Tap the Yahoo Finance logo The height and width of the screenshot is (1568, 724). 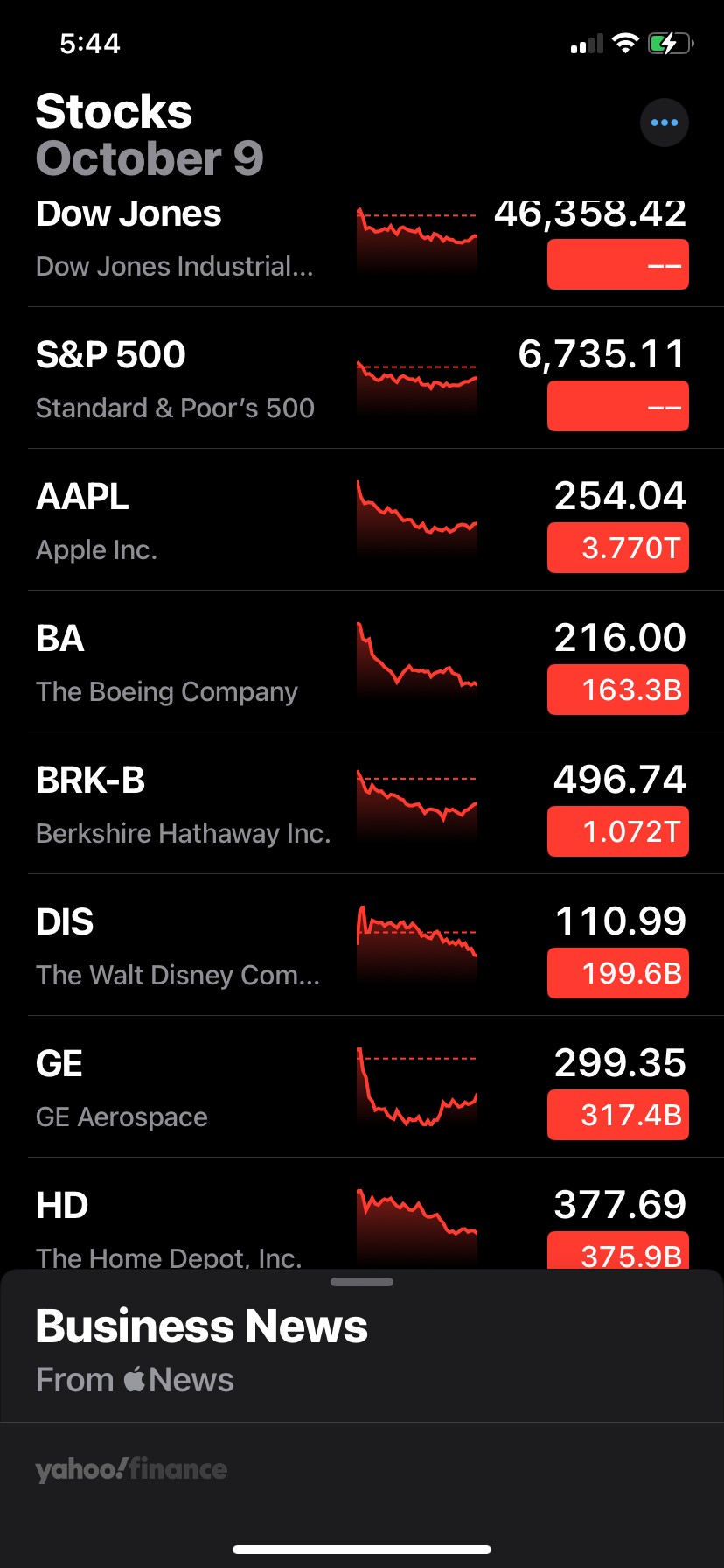pyautogui.click(x=131, y=1469)
